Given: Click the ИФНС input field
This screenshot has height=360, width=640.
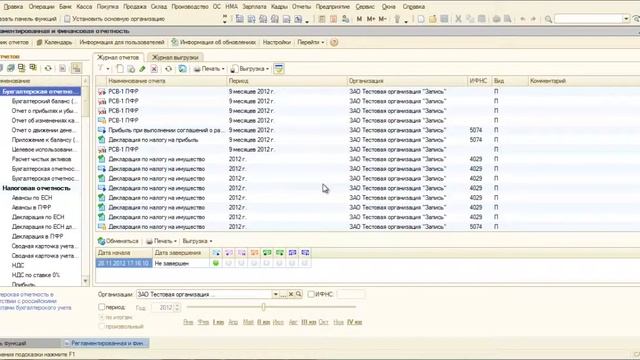Looking at the screenshot, I should coord(351,294).
